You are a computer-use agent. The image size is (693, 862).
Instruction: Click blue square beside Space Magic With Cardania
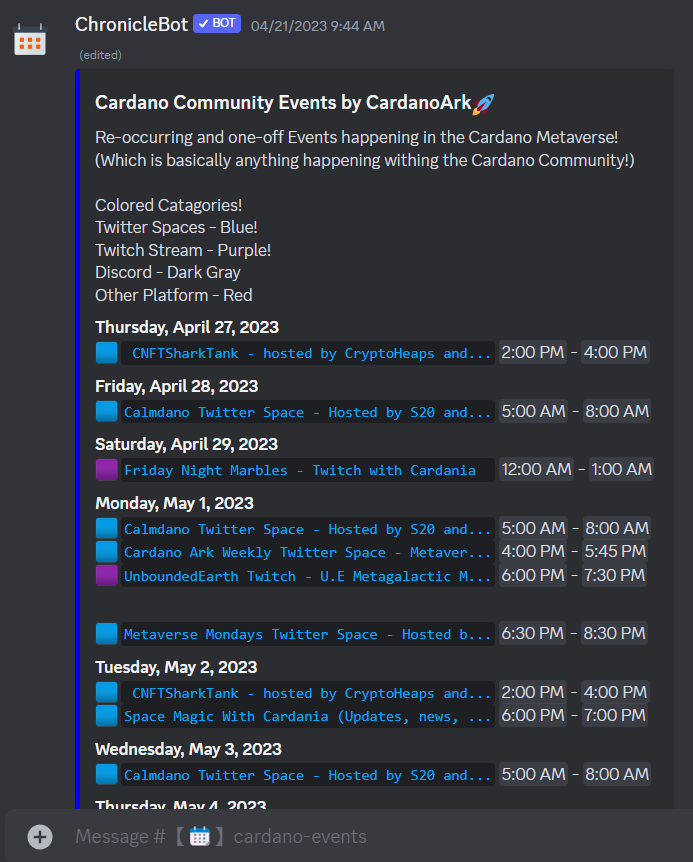(x=107, y=715)
